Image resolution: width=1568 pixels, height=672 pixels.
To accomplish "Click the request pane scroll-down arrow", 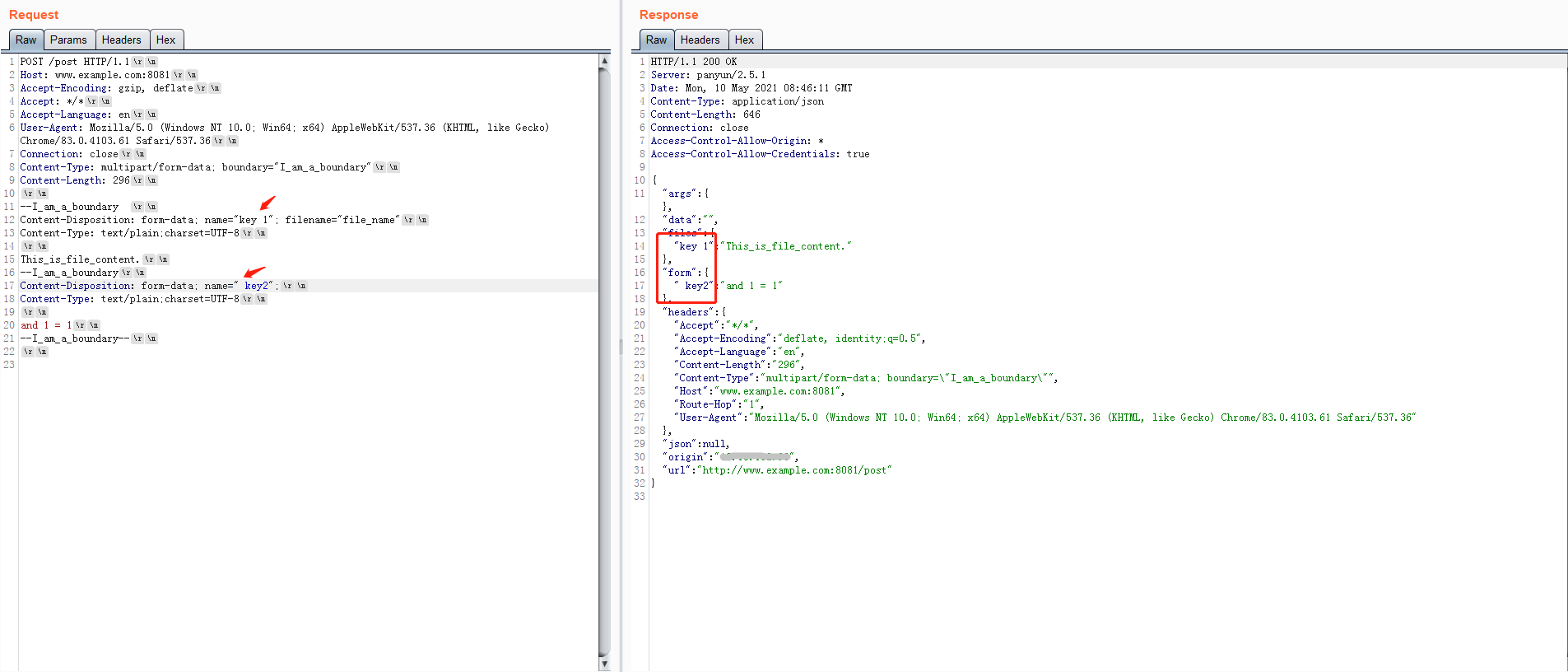I will click(604, 664).
